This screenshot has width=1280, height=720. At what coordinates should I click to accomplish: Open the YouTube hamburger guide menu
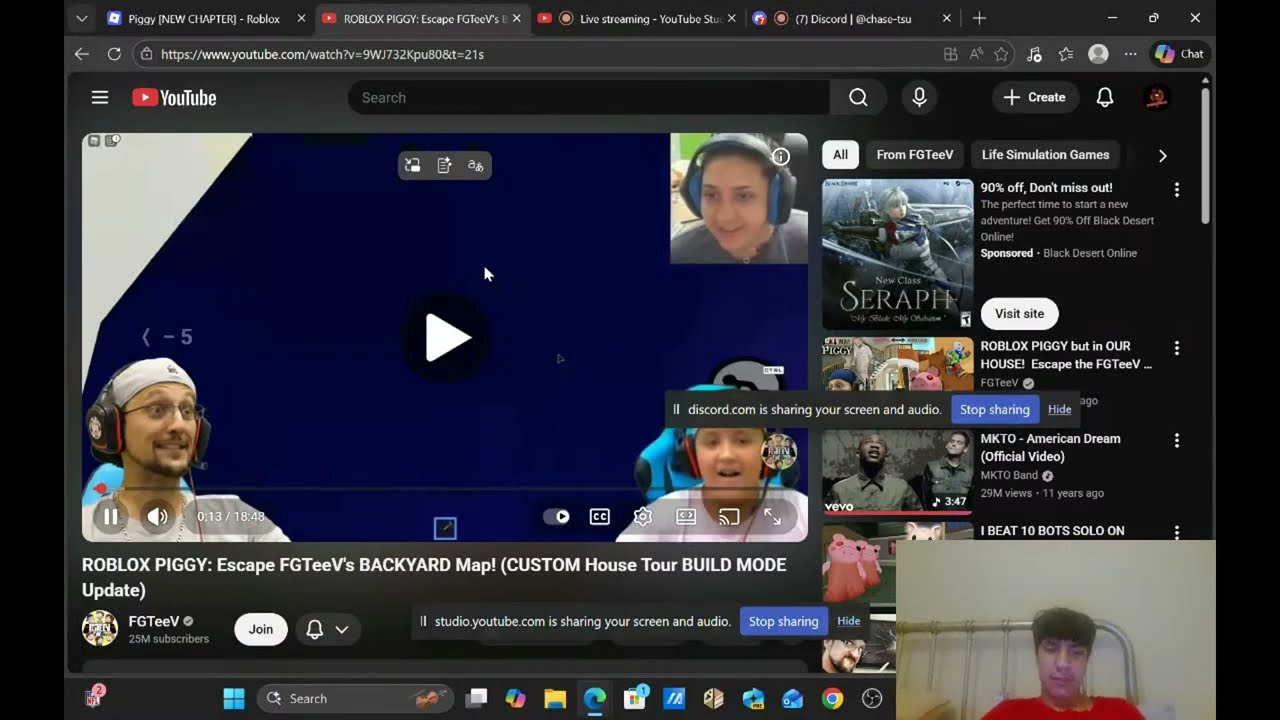pyautogui.click(x=99, y=97)
